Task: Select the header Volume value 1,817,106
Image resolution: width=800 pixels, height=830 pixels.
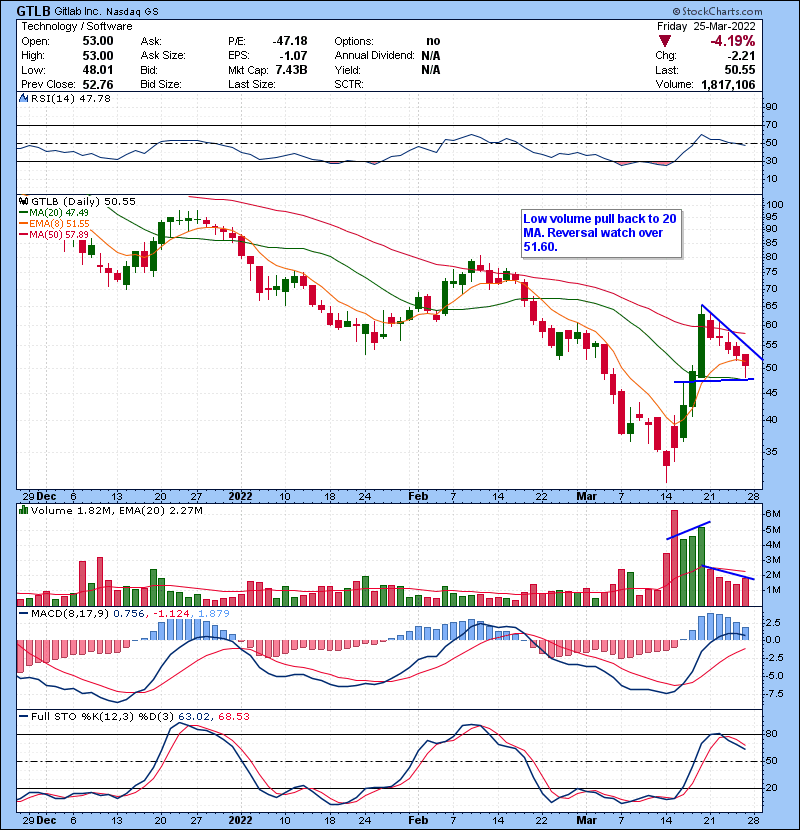Action: coord(729,84)
